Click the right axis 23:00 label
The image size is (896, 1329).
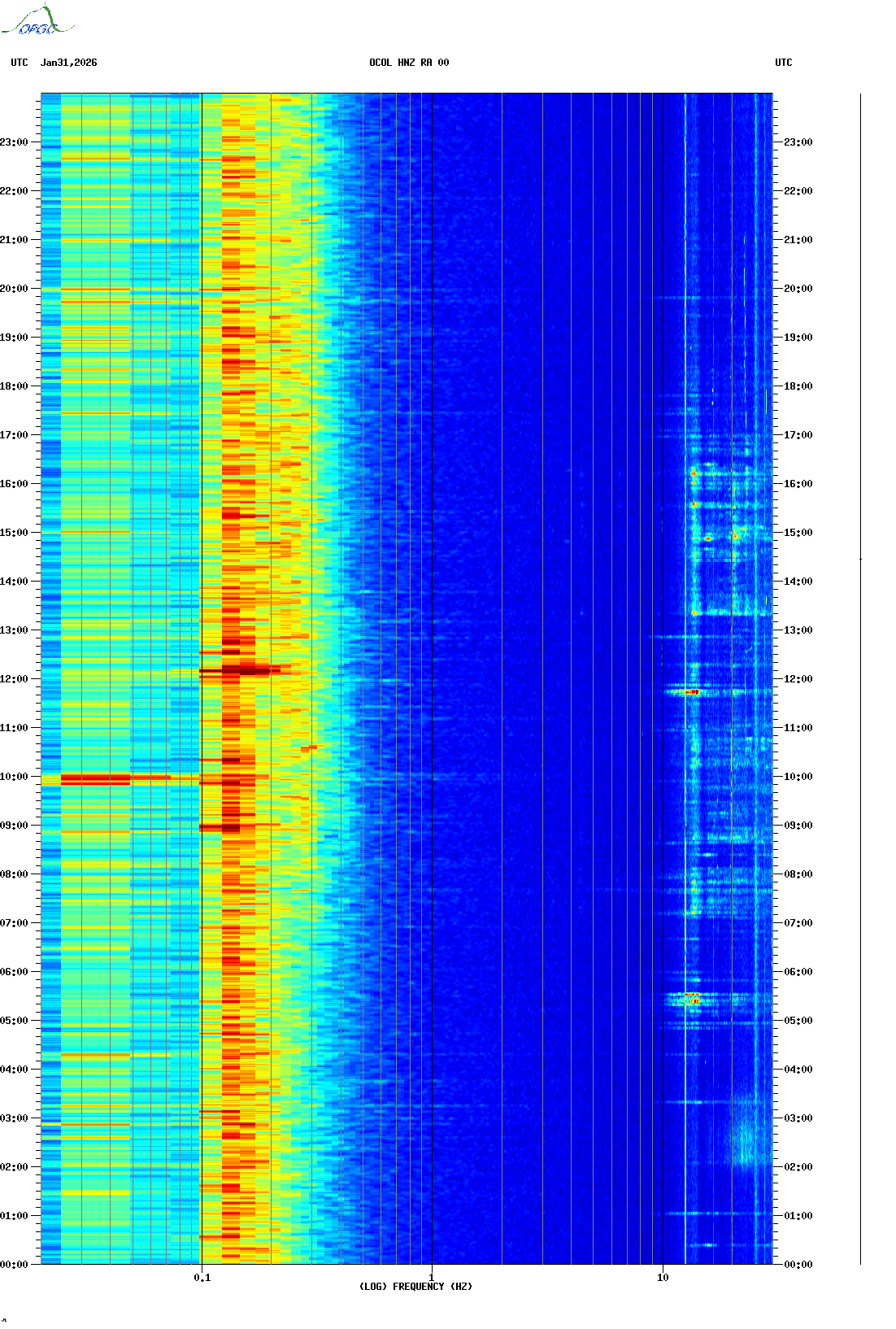pyautogui.click(x=798, y=142)
